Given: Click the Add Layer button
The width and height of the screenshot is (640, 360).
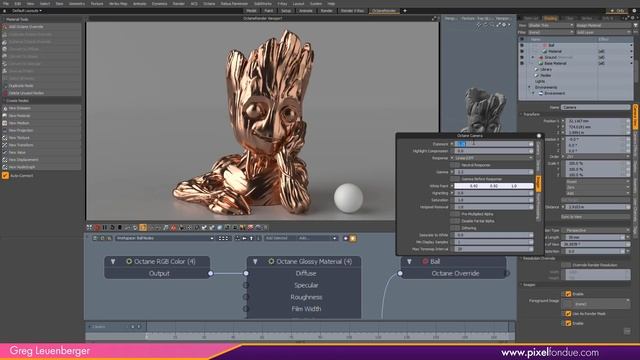Looking at the screenshot, I should coord(603,32).
